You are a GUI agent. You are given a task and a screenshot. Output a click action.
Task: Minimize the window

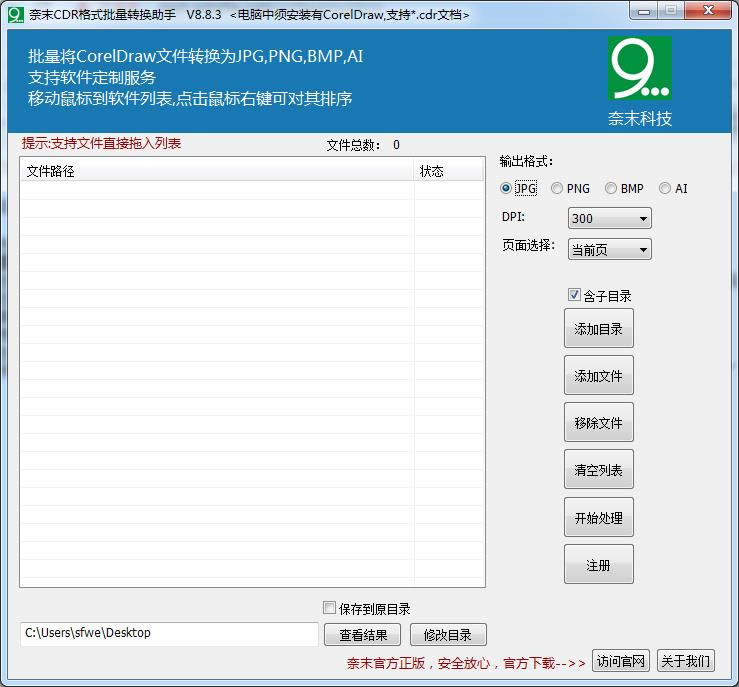[644, 11]
